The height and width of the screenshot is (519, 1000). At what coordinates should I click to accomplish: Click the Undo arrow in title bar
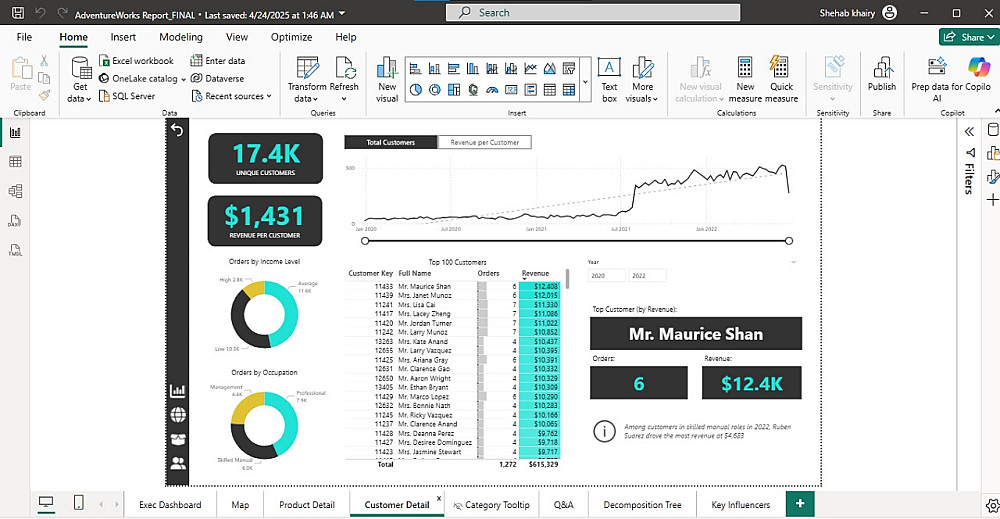[40, 13]
